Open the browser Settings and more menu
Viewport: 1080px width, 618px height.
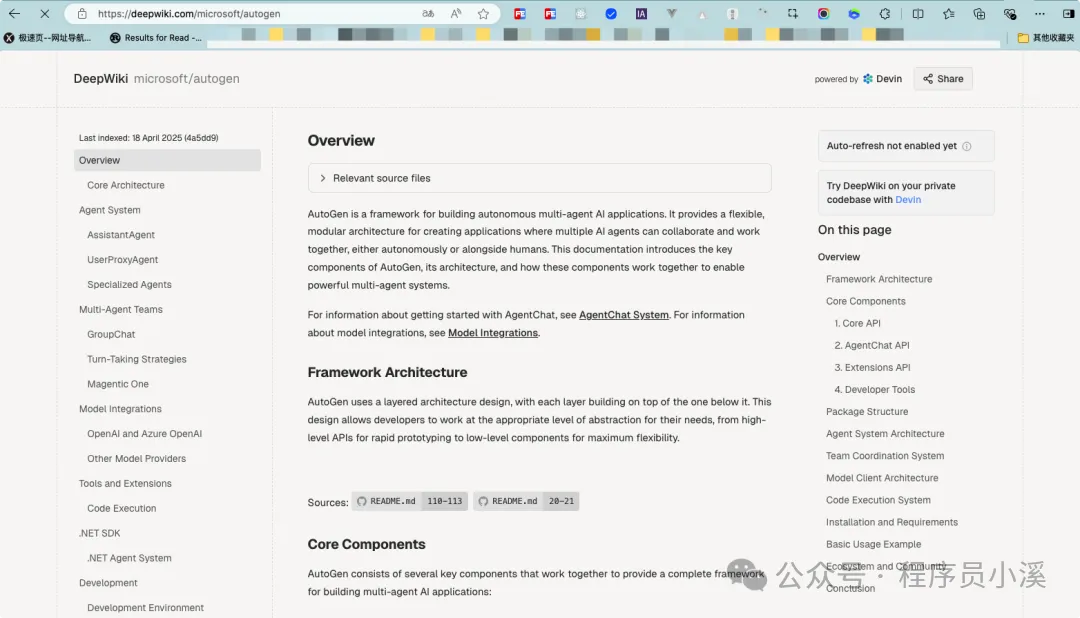coord(1039,14)
